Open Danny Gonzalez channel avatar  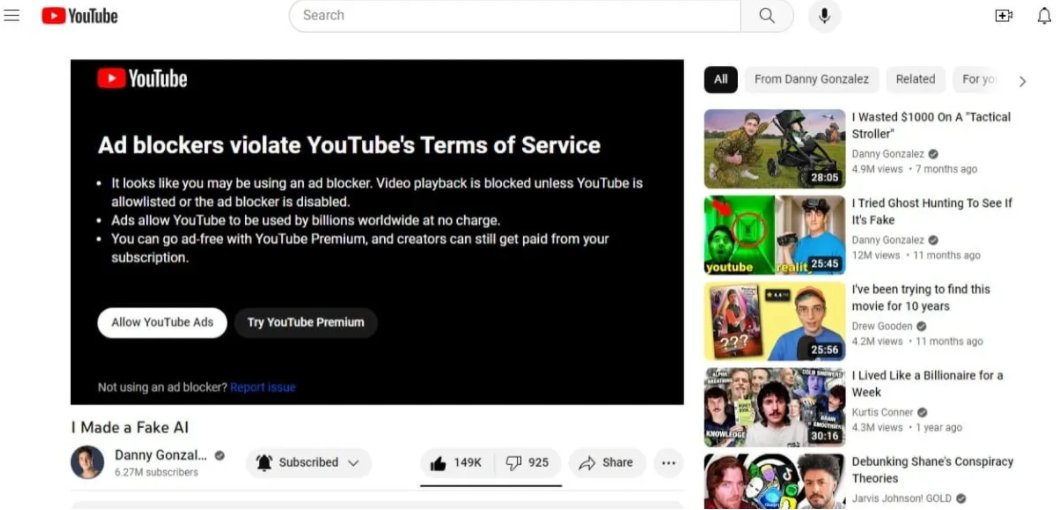(87, 462)
